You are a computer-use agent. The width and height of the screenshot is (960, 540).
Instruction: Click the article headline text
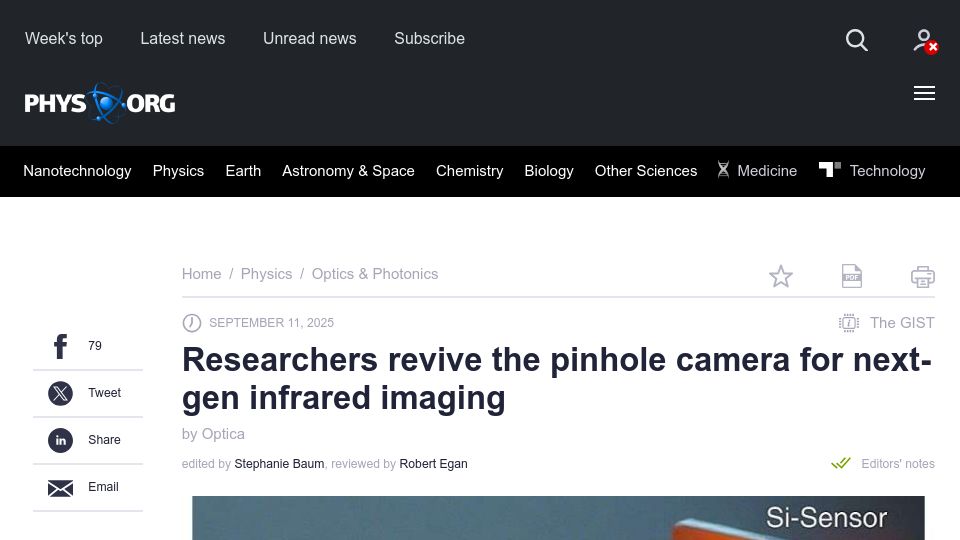[x=557, y=379]
